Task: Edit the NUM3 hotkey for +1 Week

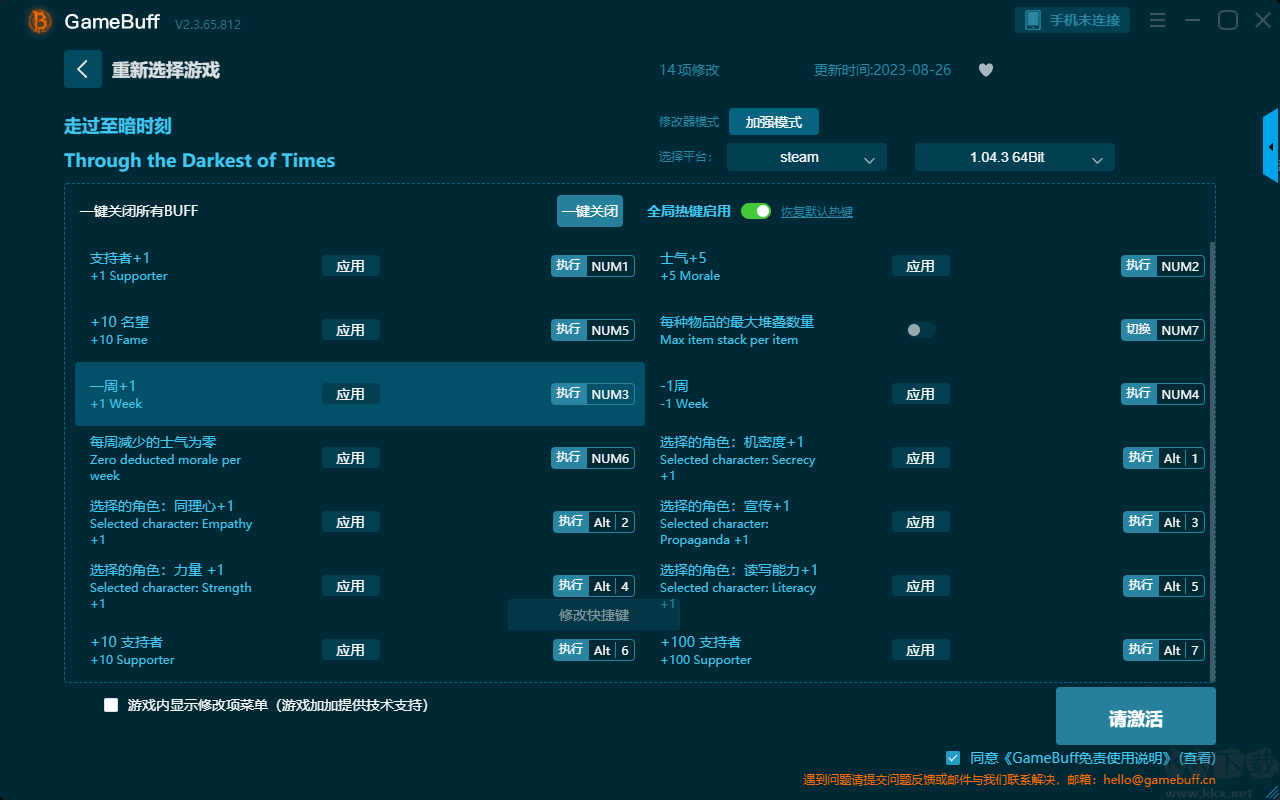Action: coord(610,394)
